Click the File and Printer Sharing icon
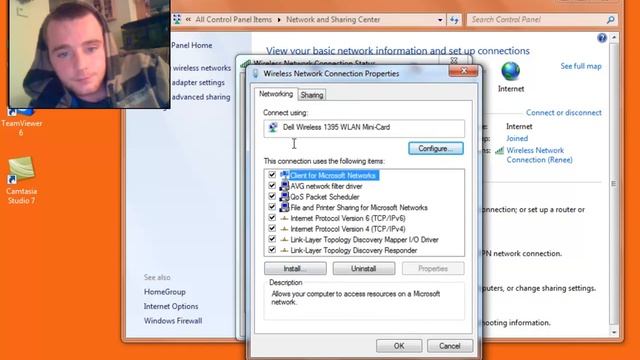640x360 pixels. point(284,207)
